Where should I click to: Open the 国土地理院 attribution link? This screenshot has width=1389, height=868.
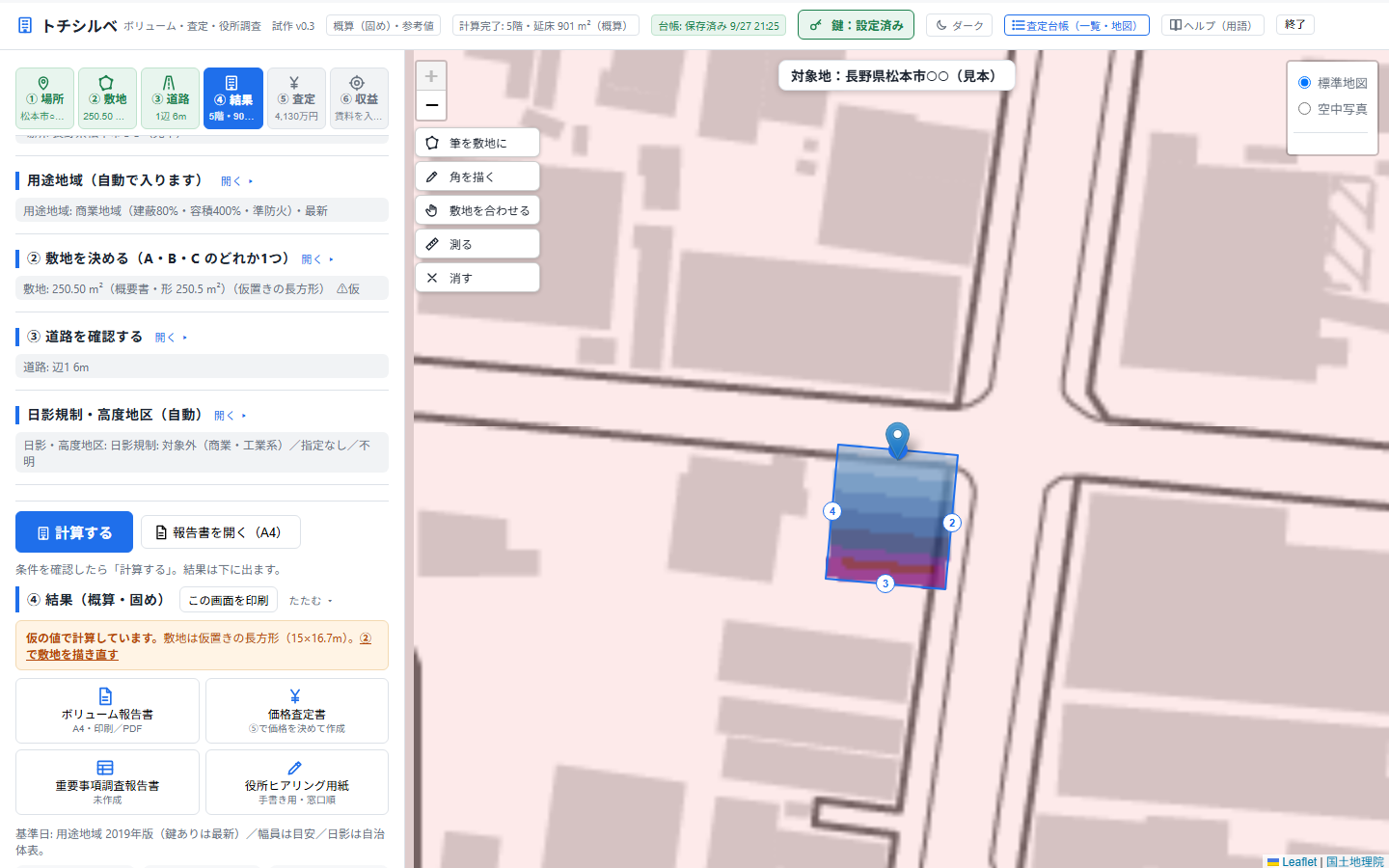pos(1355,861)
